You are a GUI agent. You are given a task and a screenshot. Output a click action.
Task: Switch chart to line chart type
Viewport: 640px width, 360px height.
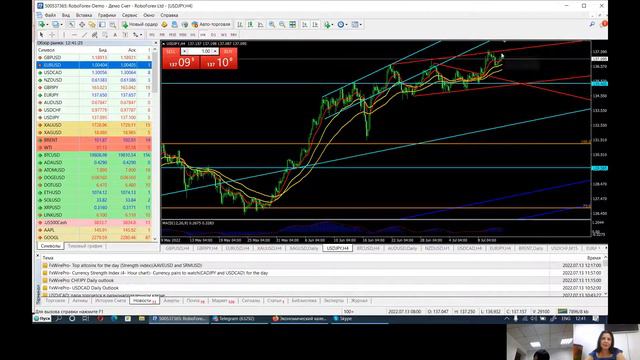(260, 24)
